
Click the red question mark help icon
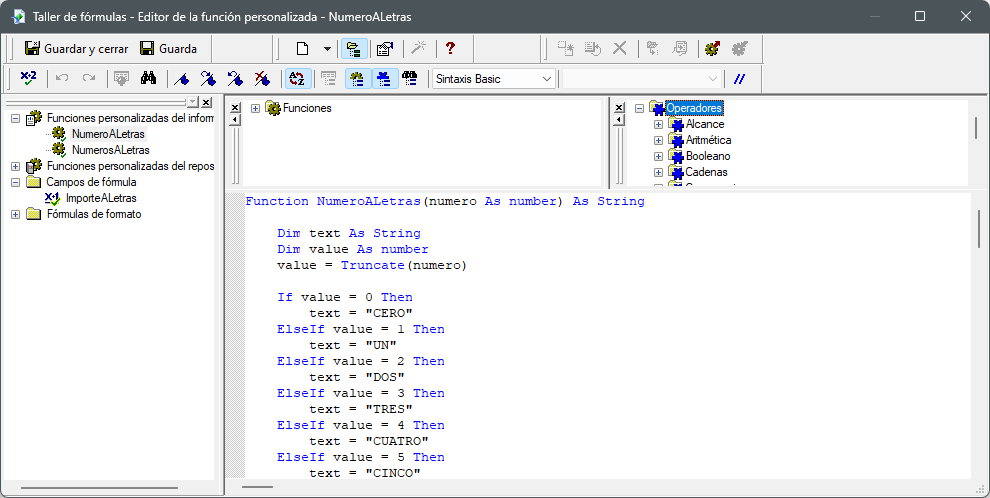[x=451, y=48]
